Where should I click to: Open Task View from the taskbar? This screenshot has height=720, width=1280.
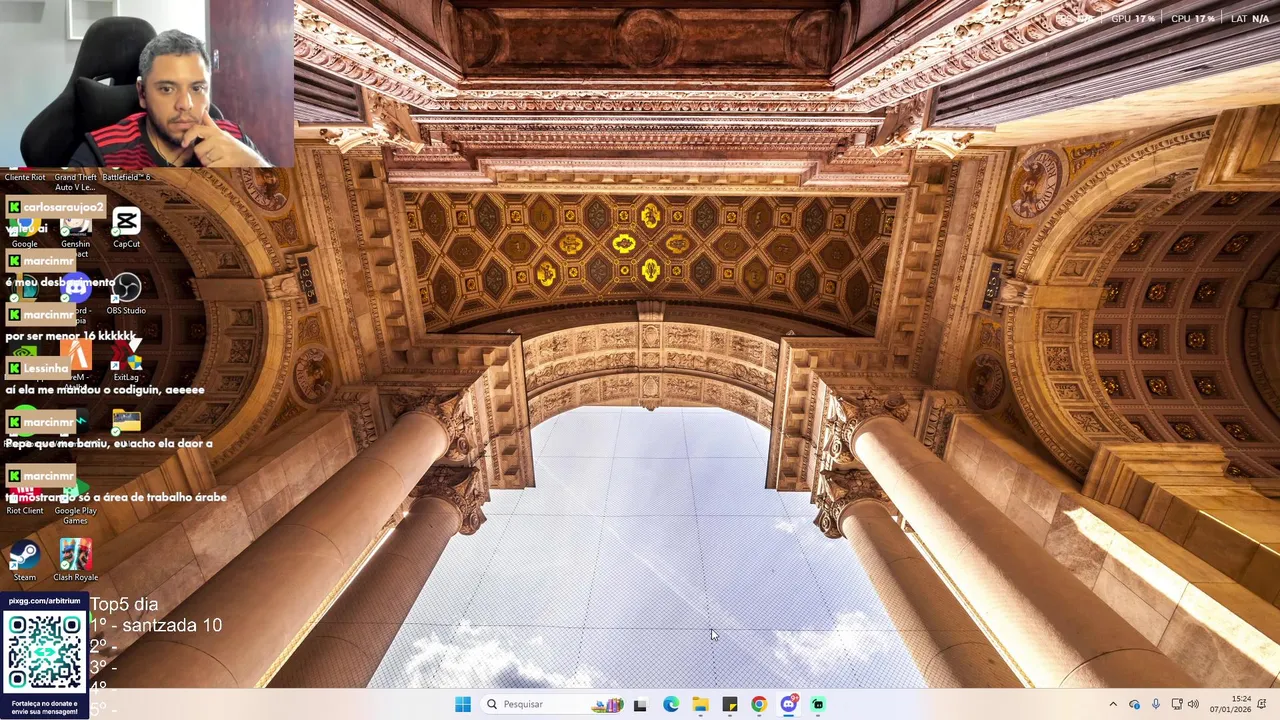coord(640,705)
